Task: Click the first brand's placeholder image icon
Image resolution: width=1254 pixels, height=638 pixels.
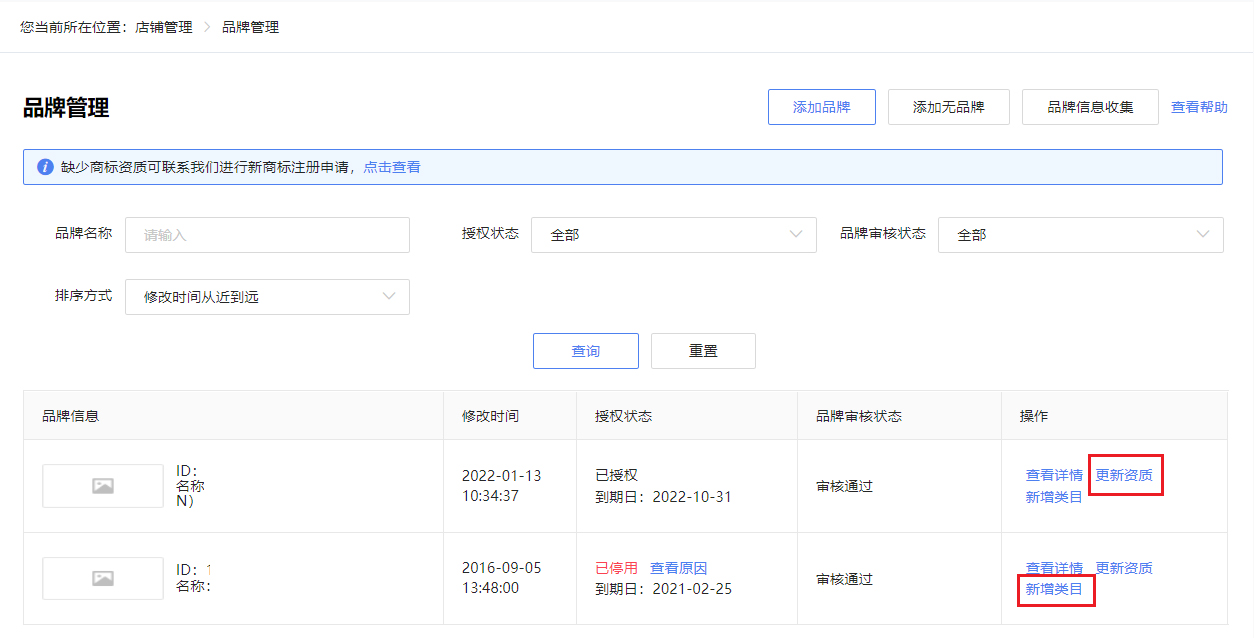Action: point(102,485)
